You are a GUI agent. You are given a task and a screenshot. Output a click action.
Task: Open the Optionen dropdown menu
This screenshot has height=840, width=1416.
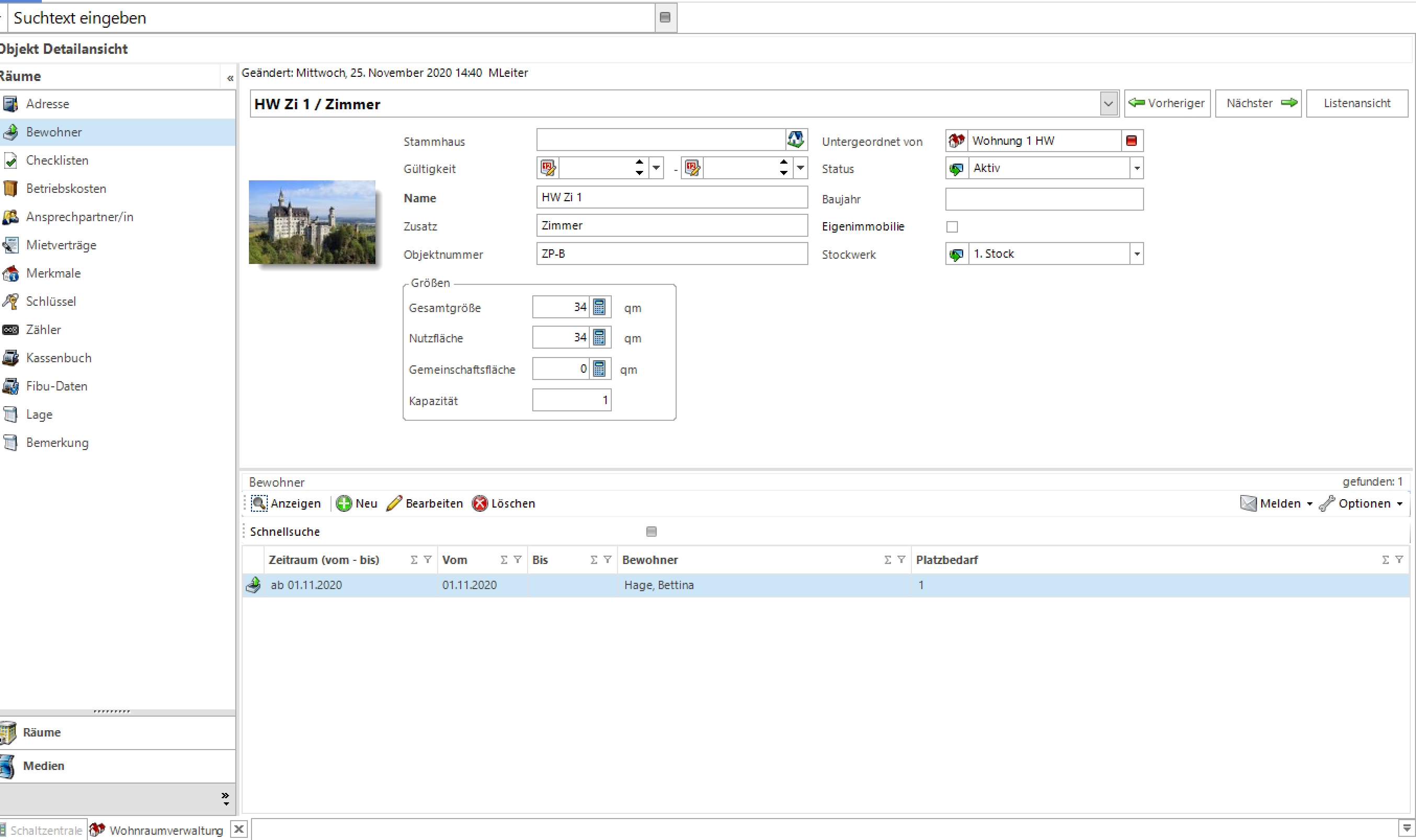(x=1361, y=503)
